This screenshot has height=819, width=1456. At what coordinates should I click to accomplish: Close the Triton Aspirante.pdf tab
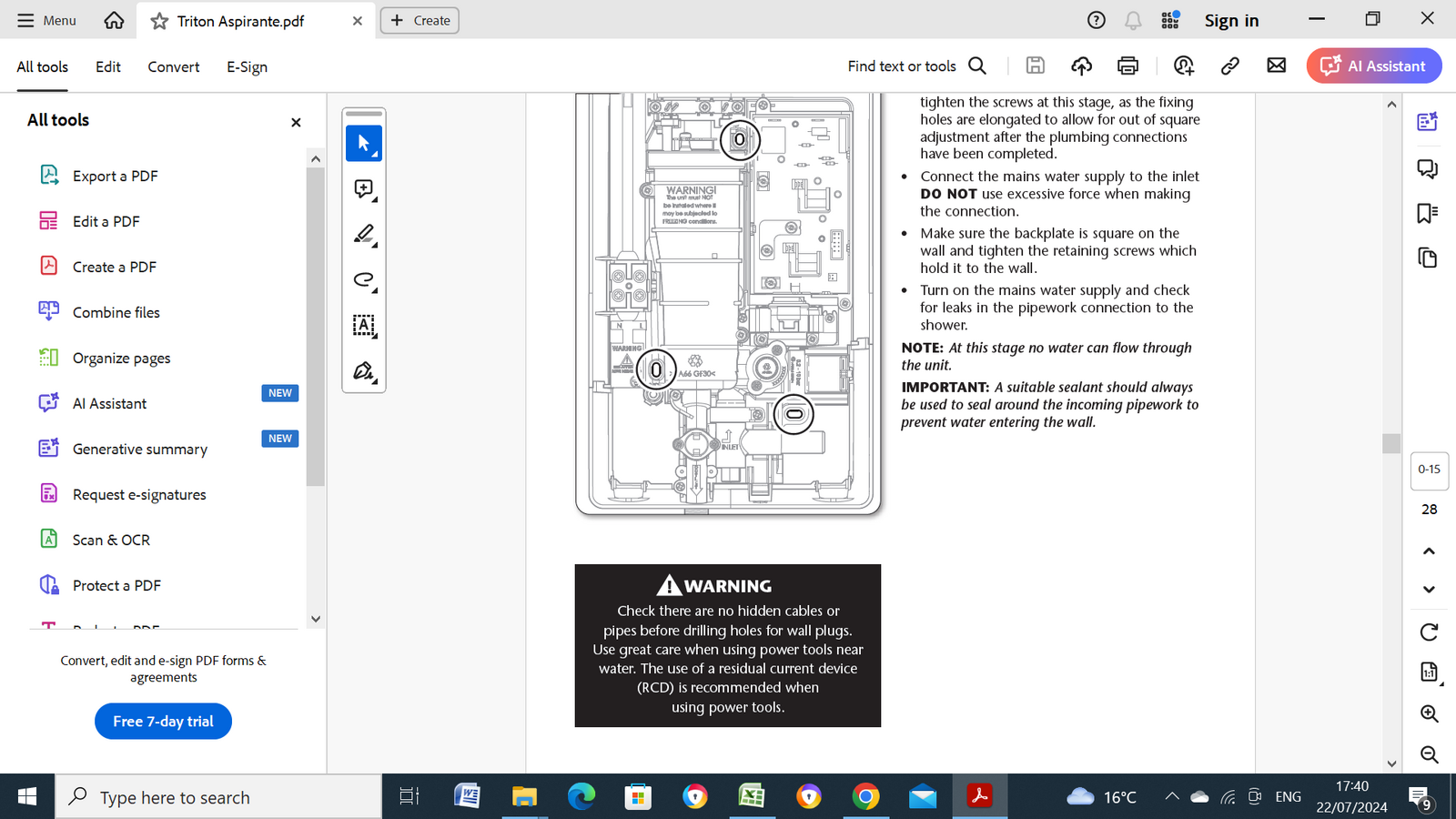(358, 21)
